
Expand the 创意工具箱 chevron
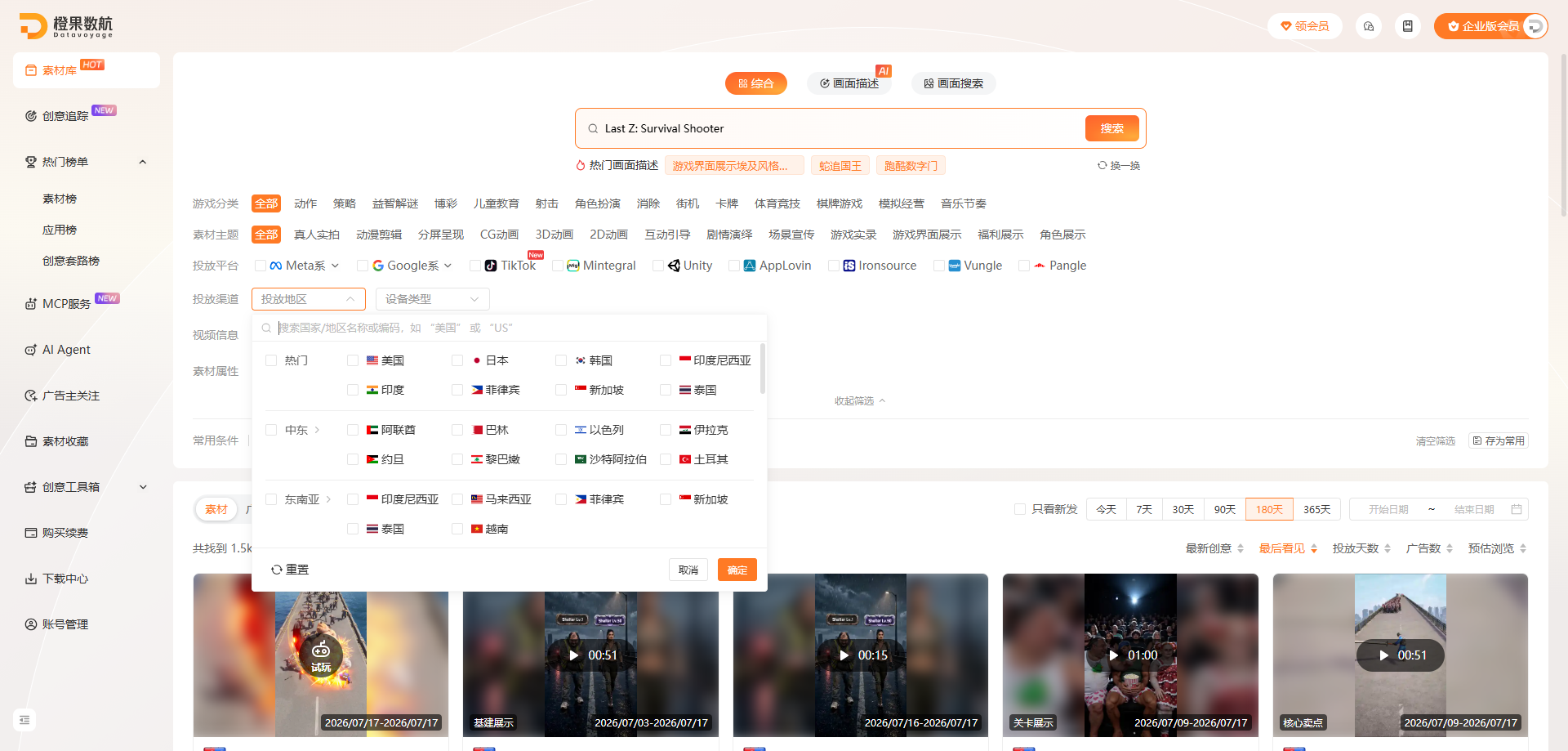pos(143,487)
